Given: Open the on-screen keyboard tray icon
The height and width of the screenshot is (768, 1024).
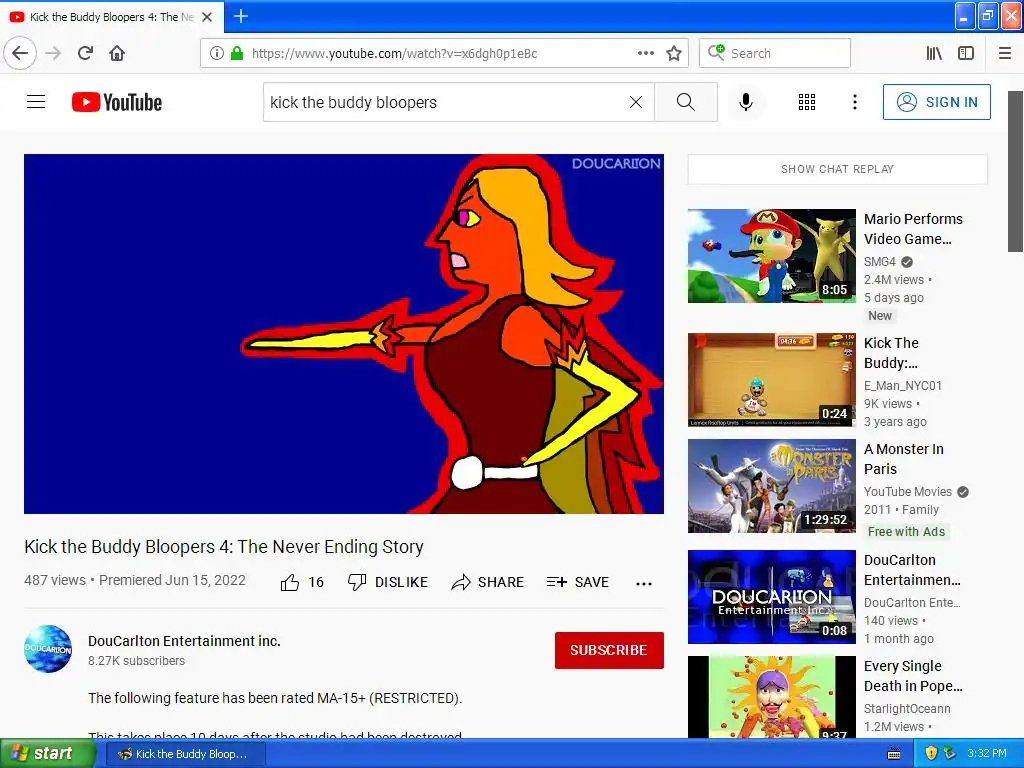Looking at the screenshot, I should click(x=894, y=754).
